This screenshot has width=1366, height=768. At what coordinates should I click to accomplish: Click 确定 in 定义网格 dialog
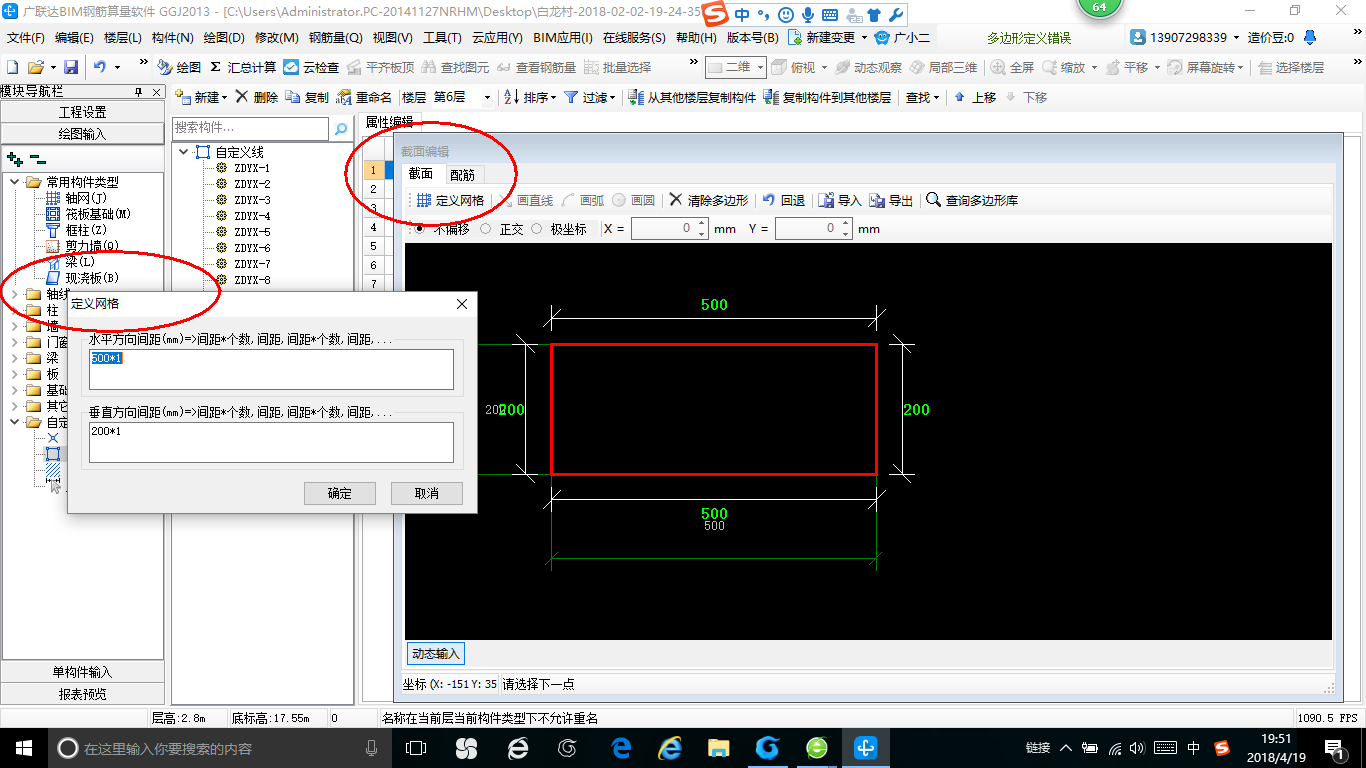(x=340, y=493)
